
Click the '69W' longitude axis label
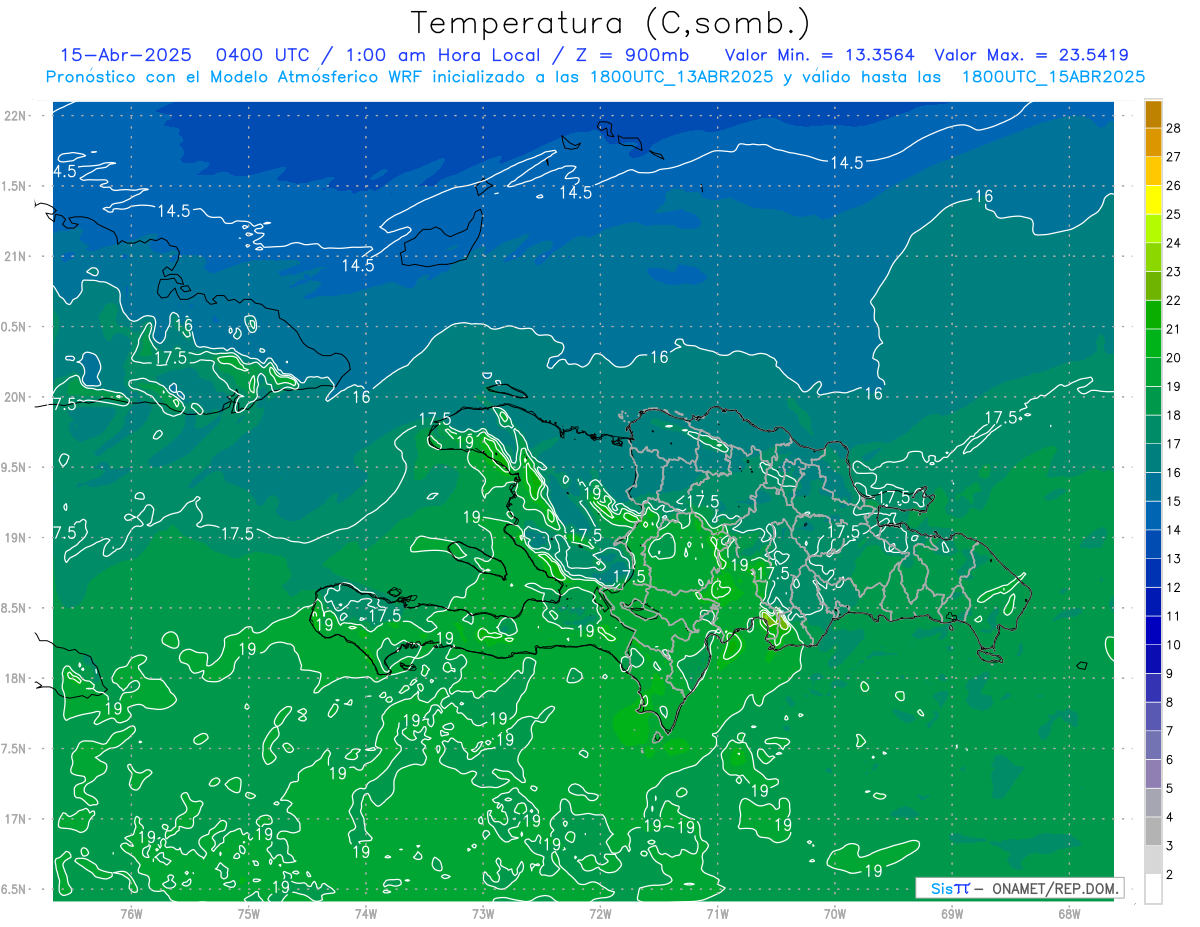click(952, 914)
